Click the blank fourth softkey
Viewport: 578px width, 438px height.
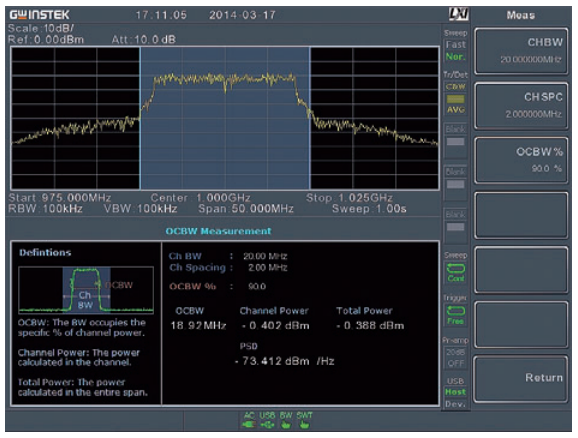tap(521, 215)
